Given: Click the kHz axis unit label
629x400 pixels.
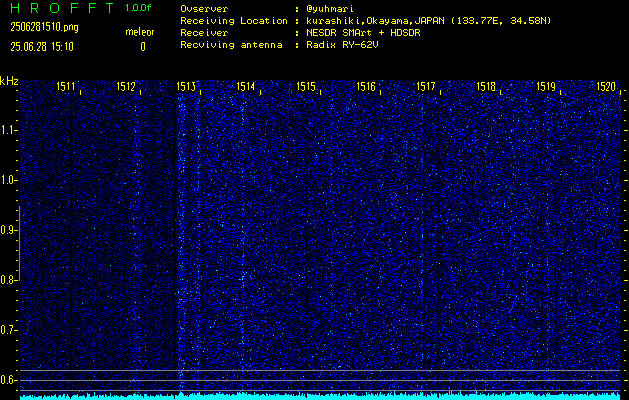Looking at the screenshot, I should (9, 81).
